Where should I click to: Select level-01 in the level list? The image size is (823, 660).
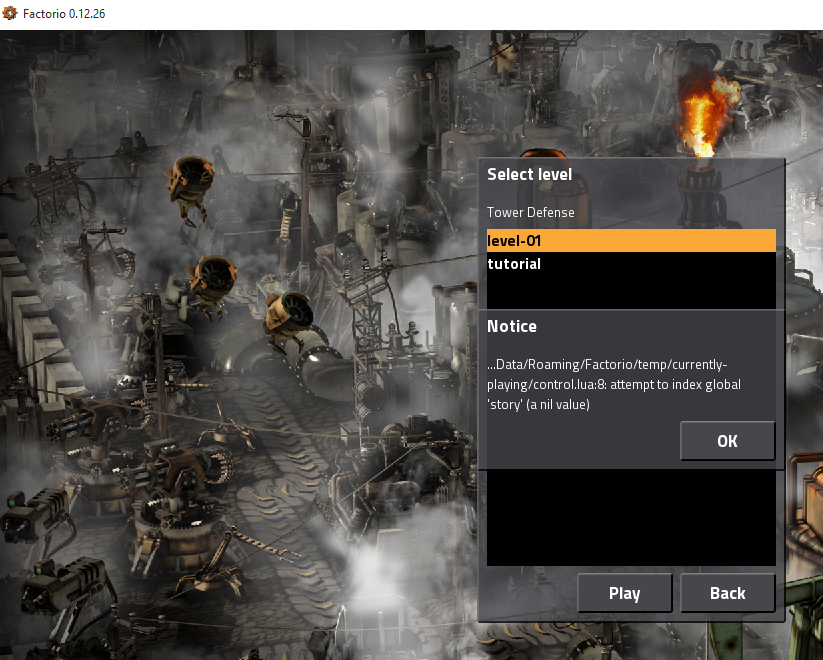[x=631, y=240]
